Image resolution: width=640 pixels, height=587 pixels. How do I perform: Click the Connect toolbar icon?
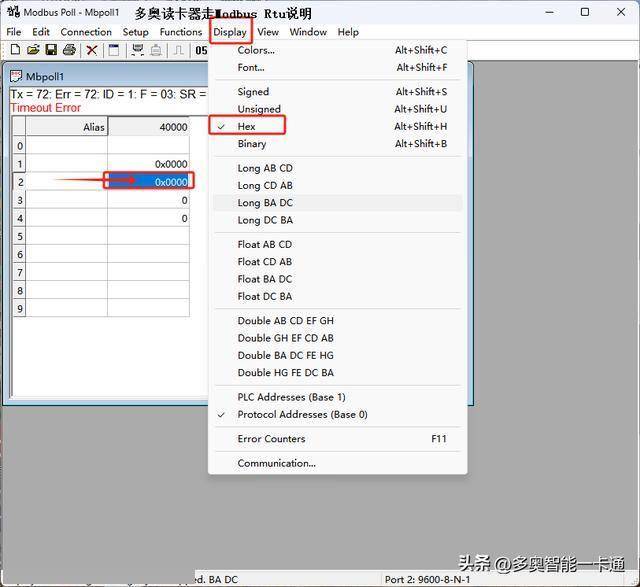click(x=138, y=50)
